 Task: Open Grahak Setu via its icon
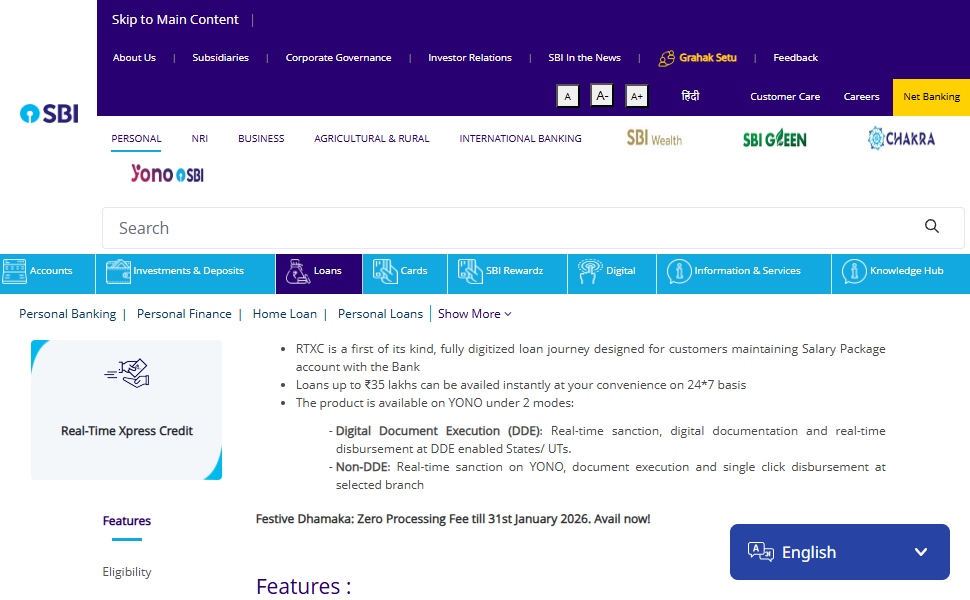point(665,58)
